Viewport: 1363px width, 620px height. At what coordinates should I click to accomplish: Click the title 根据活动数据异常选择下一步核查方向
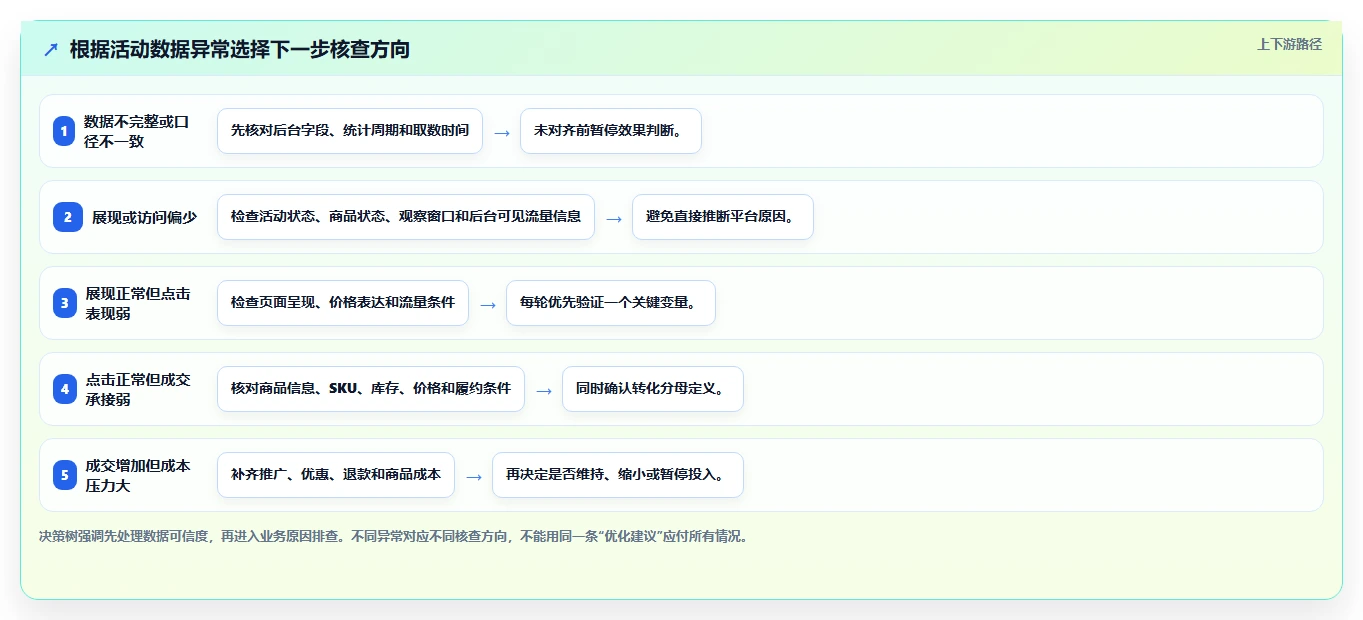pyautogui.click(x=240, y=49)
